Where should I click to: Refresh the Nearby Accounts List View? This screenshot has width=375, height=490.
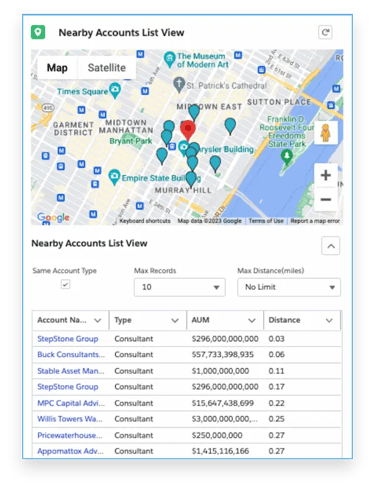[325, 32]
